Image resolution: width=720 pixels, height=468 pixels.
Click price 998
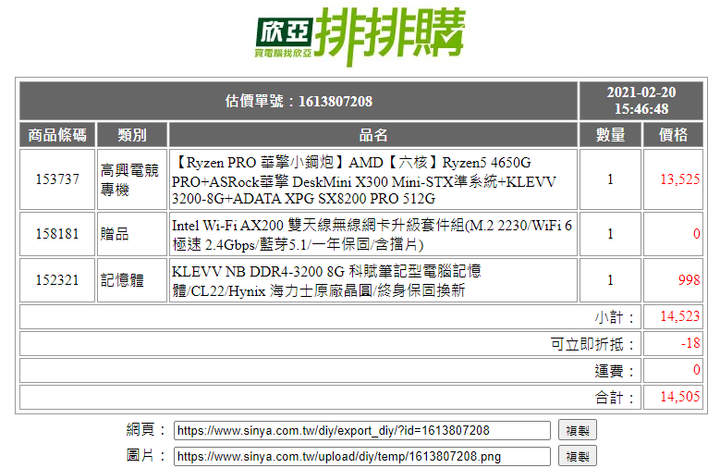pos(689,280)
